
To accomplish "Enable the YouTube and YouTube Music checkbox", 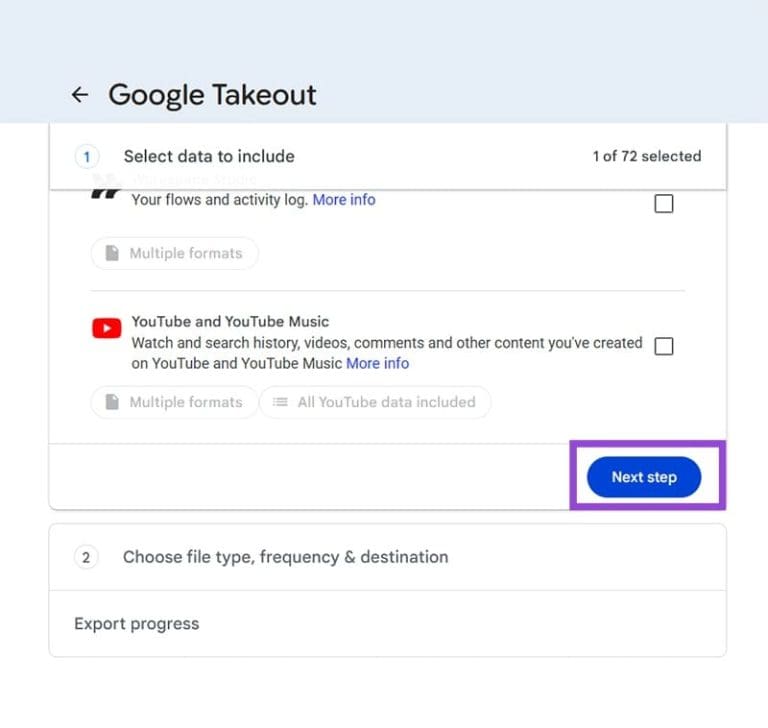I will coord(663,346).
